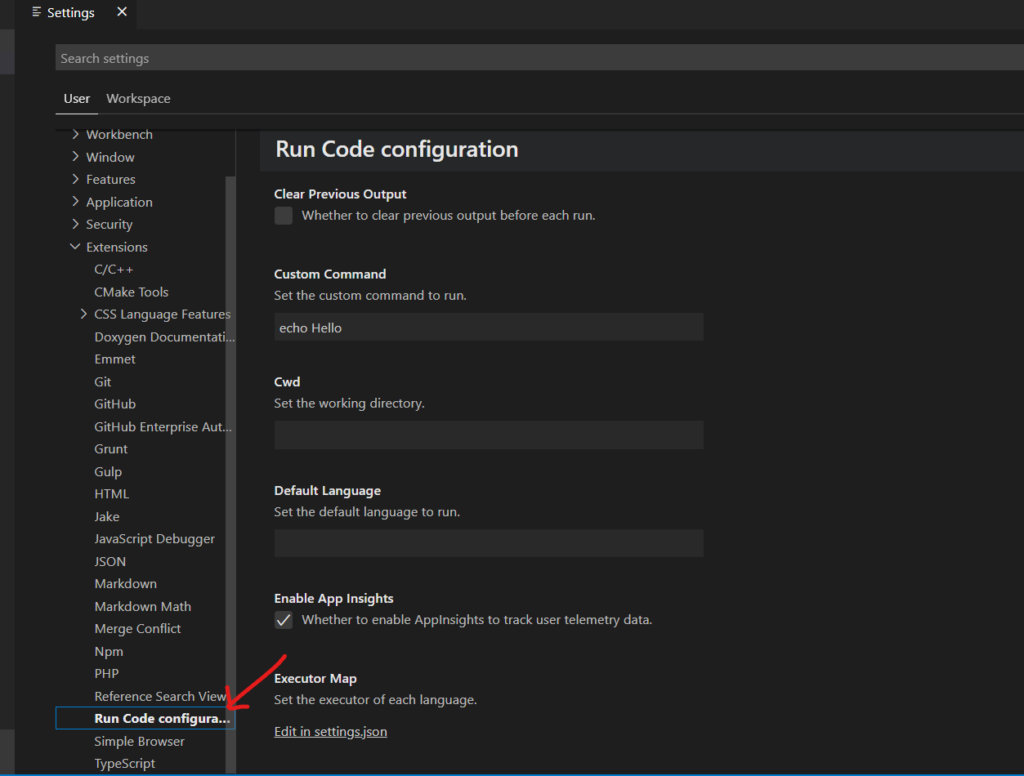Select Simple Browser settings entry
Screen dimensions: 1024x776
coord(139,741)
